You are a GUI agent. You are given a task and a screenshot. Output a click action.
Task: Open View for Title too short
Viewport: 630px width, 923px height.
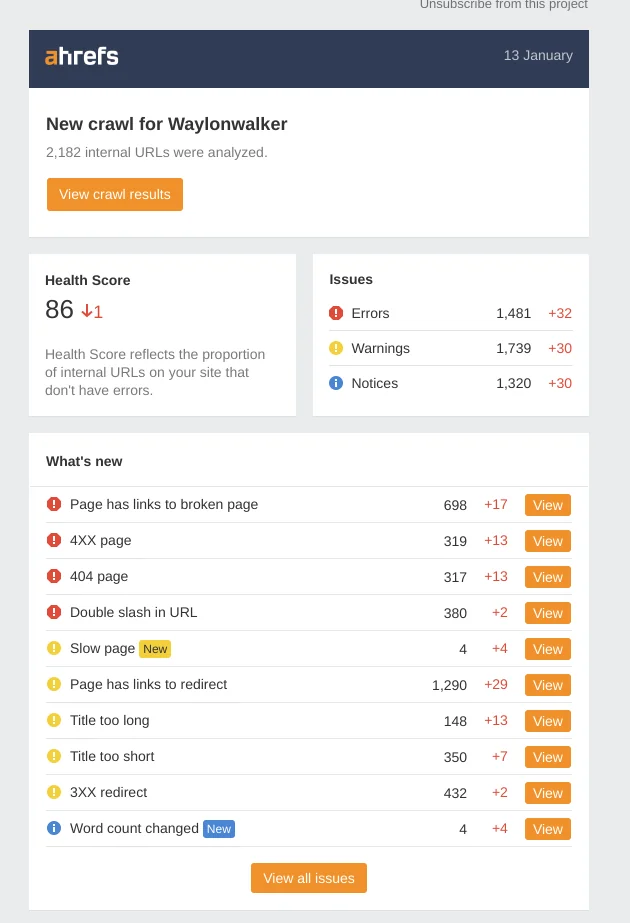pos(547,757)
